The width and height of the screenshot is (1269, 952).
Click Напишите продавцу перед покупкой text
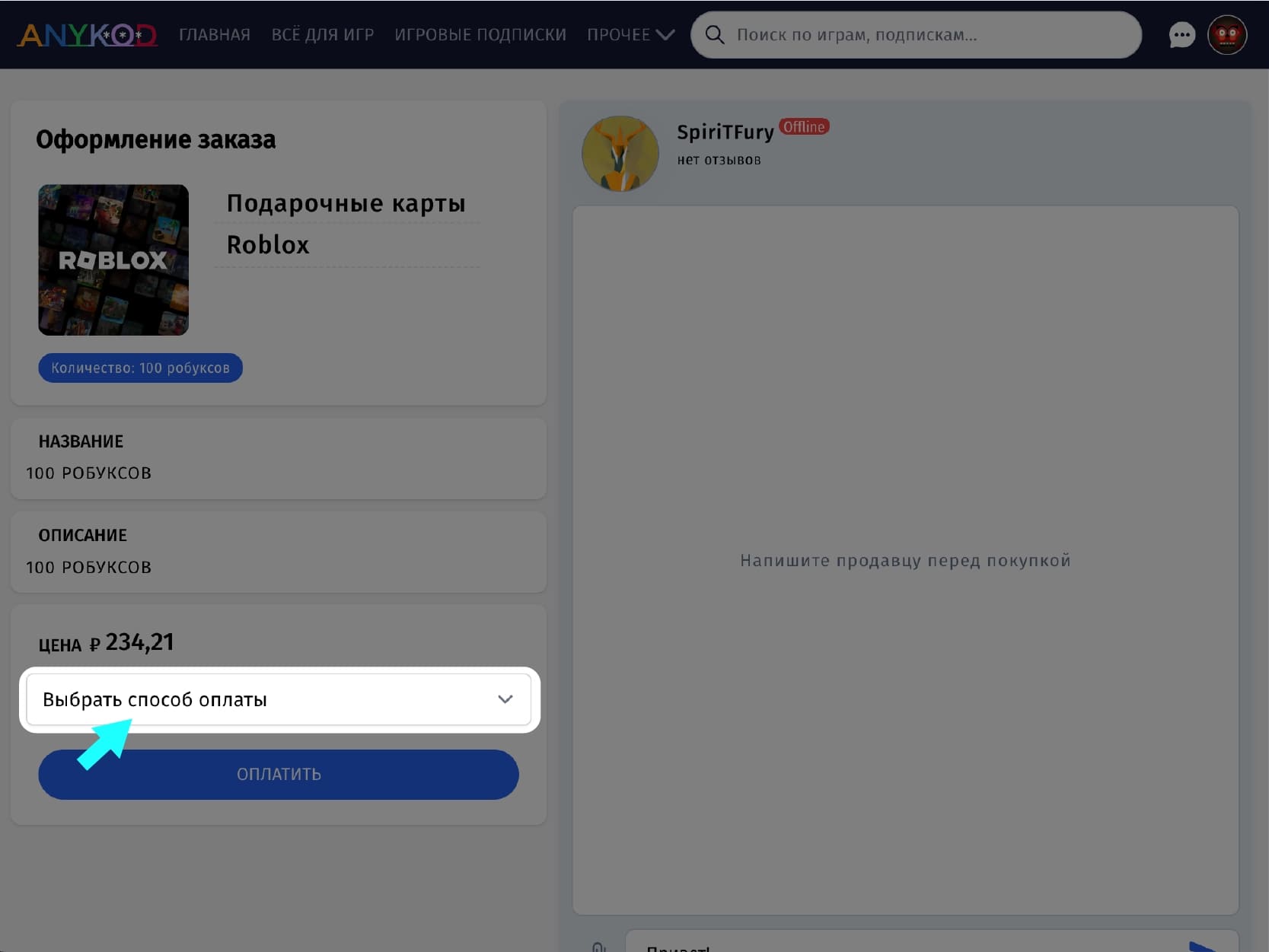(x=905, y=561)
